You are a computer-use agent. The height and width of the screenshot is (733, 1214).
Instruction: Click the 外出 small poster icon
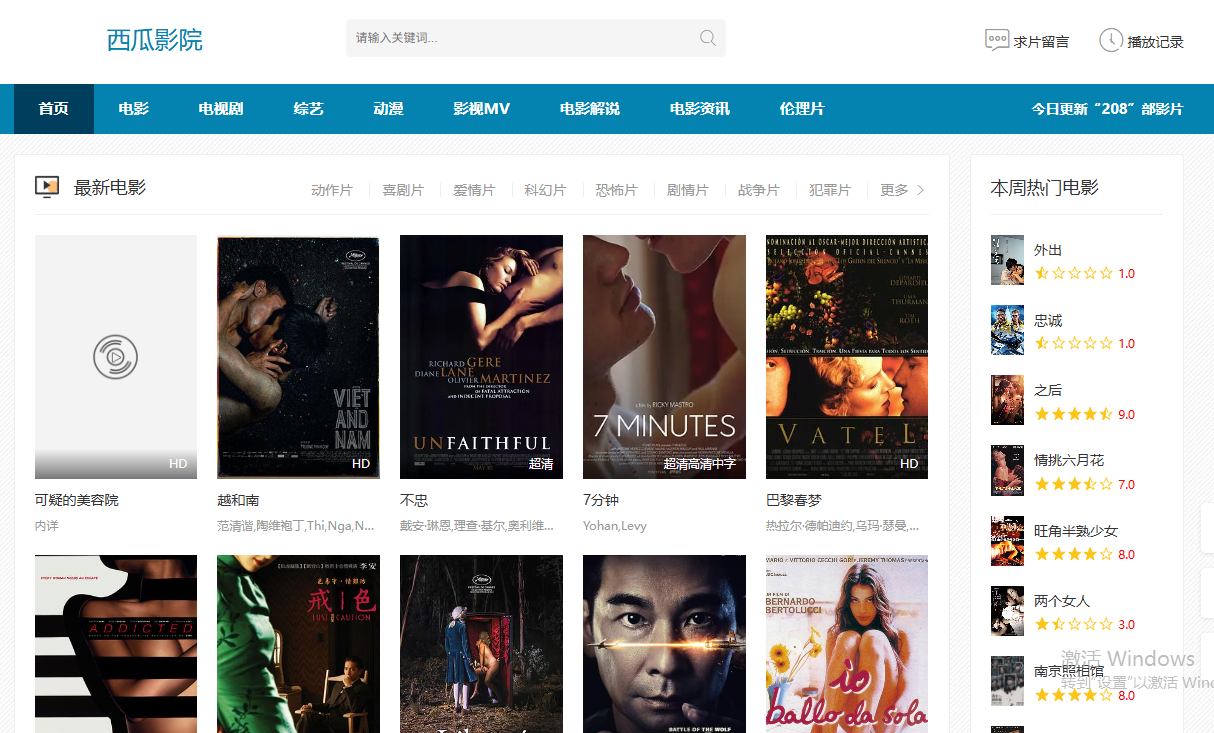[1007, 260]
